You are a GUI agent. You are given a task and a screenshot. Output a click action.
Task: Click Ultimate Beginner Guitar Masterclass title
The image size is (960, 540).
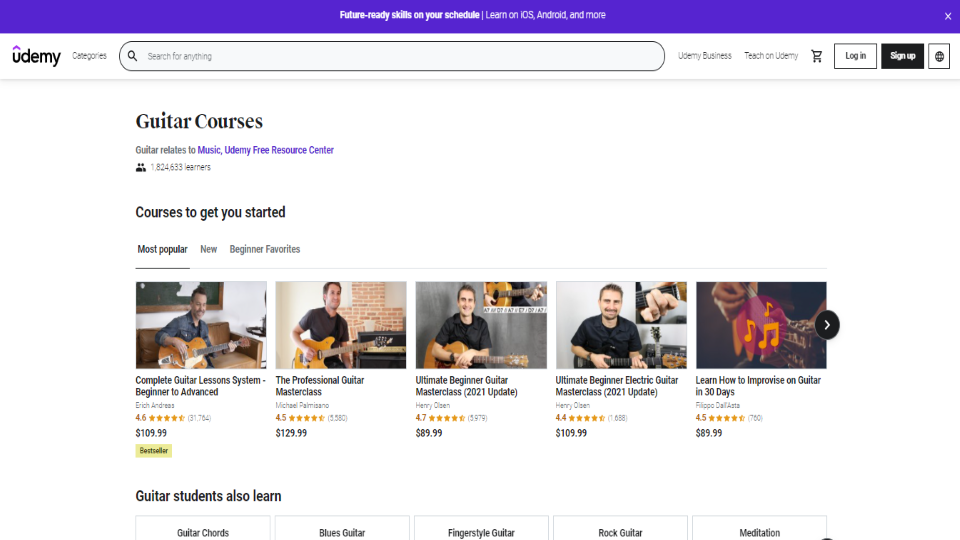point(467,386)
